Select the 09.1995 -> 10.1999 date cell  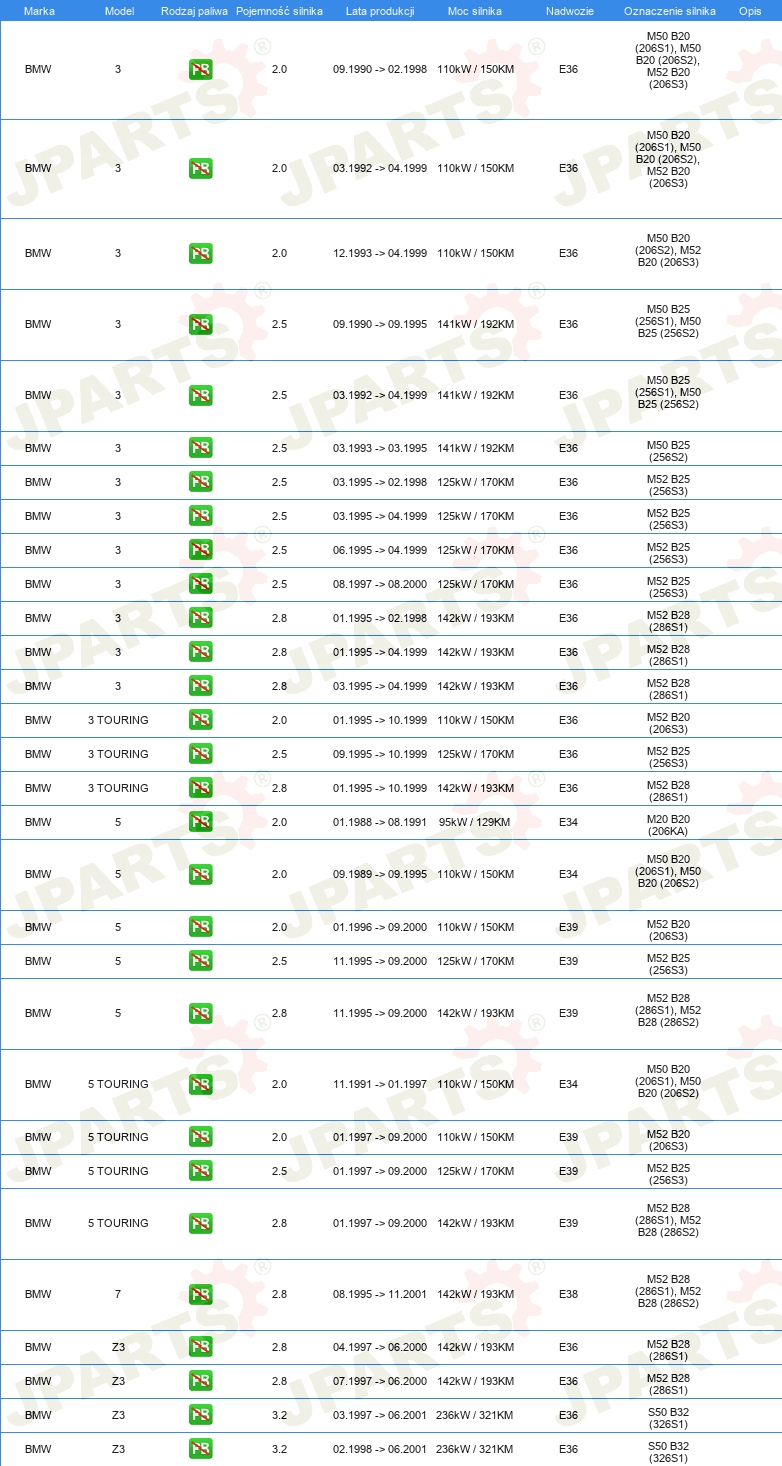pyautogui.click(x=380, y=754)
